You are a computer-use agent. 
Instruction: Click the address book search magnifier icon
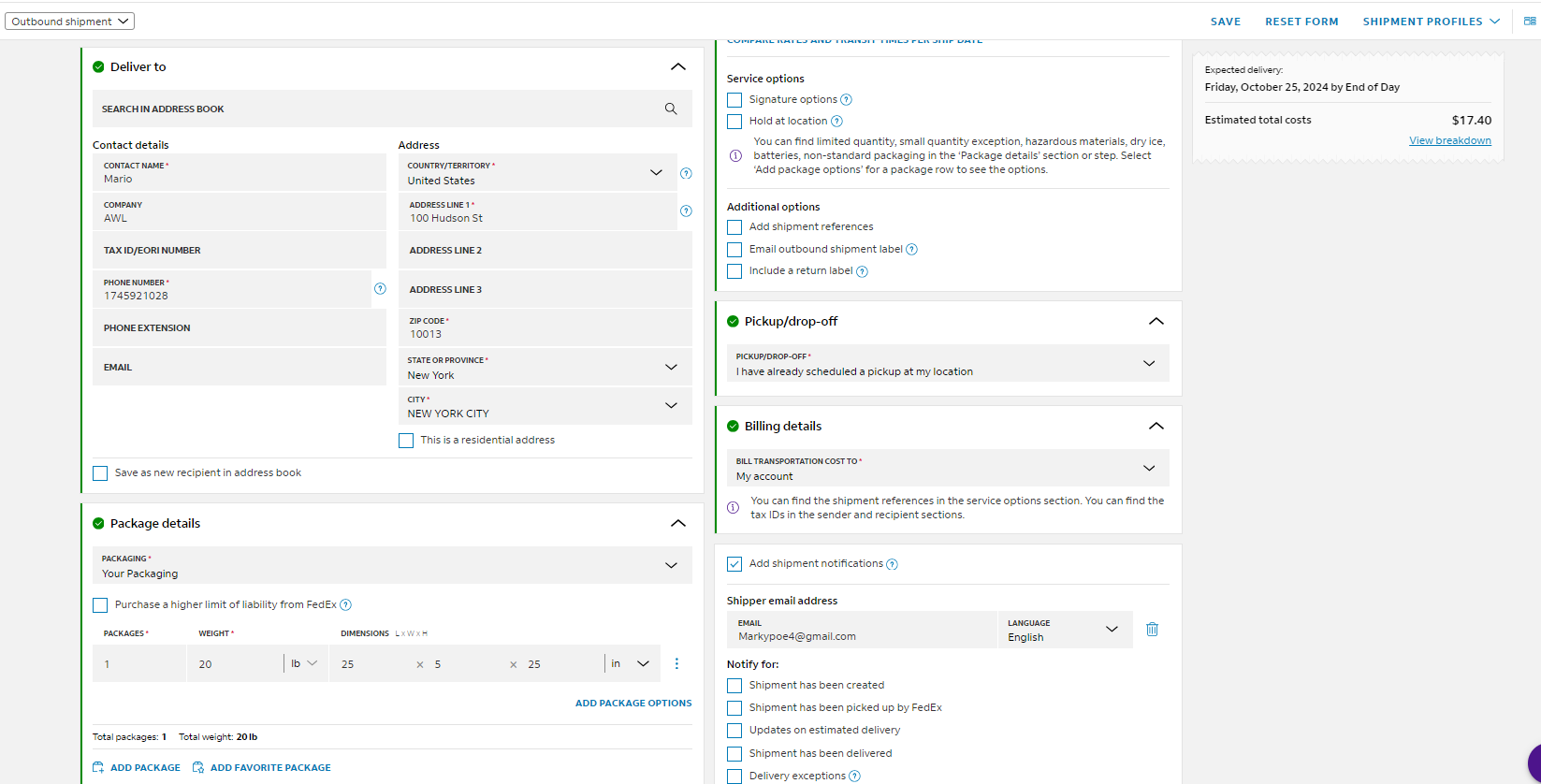[x=671, y=109]
